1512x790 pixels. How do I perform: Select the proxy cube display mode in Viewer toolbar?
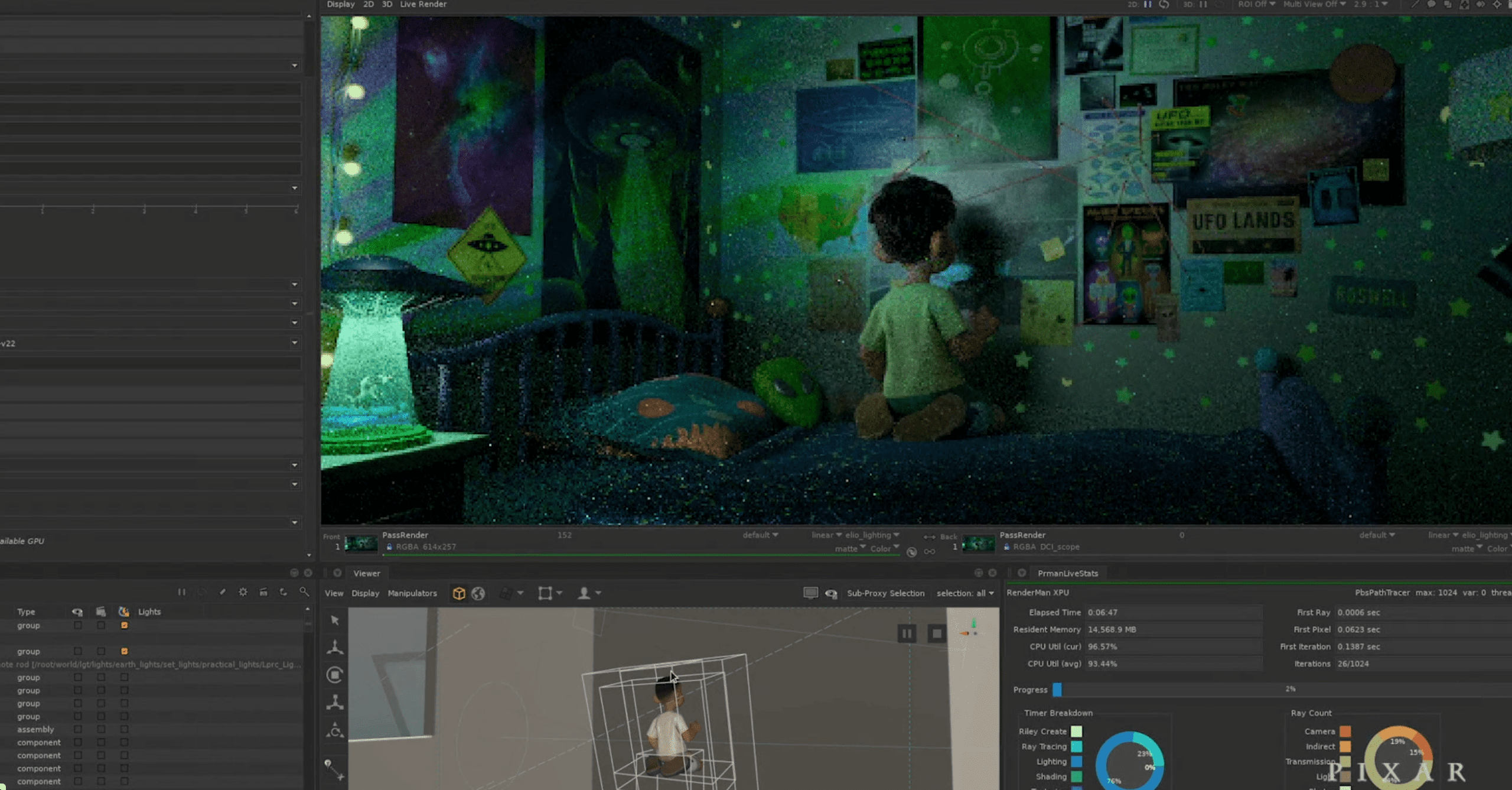click(459, 593)
